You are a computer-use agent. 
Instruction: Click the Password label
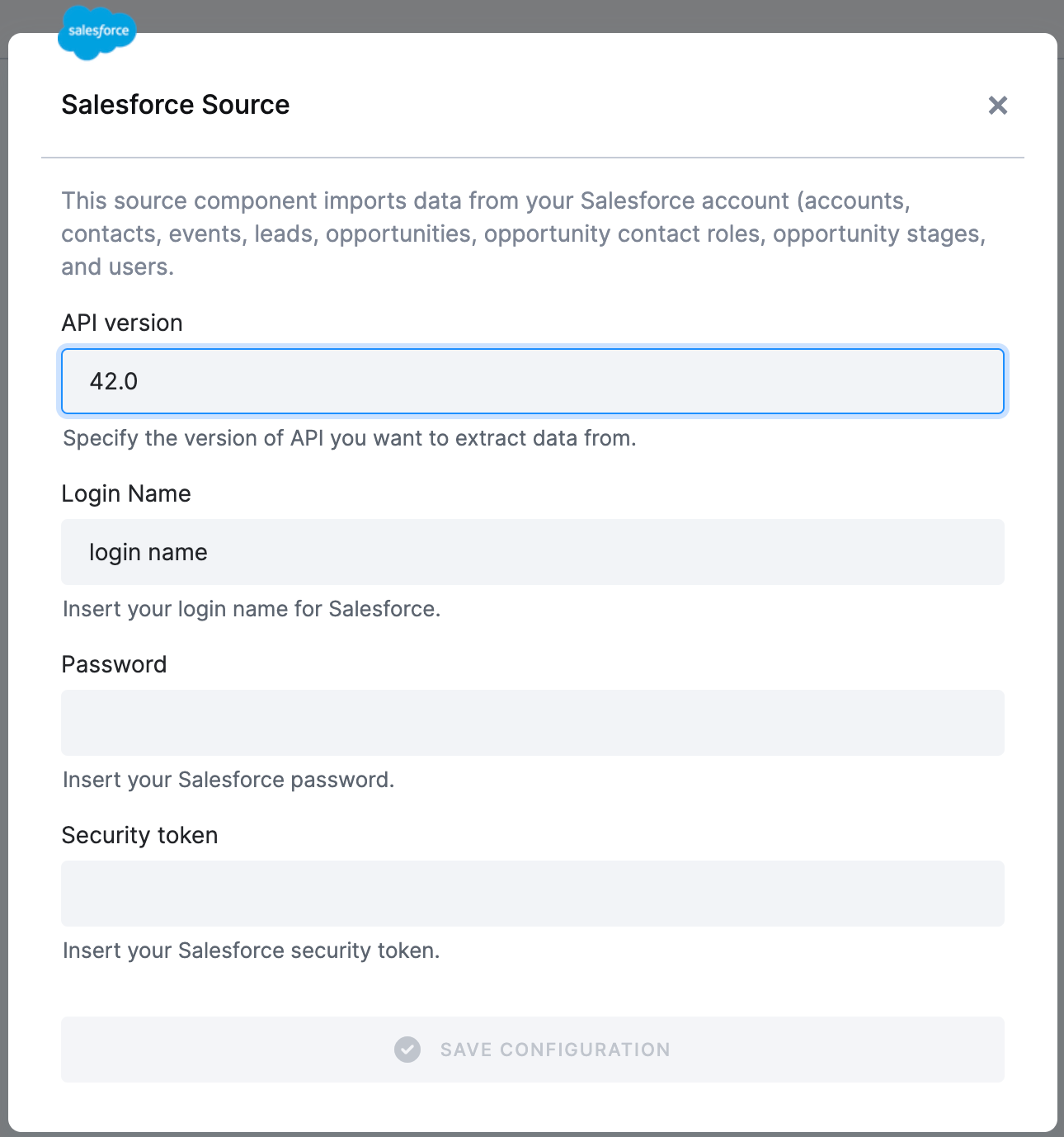(x=114, y=664)
